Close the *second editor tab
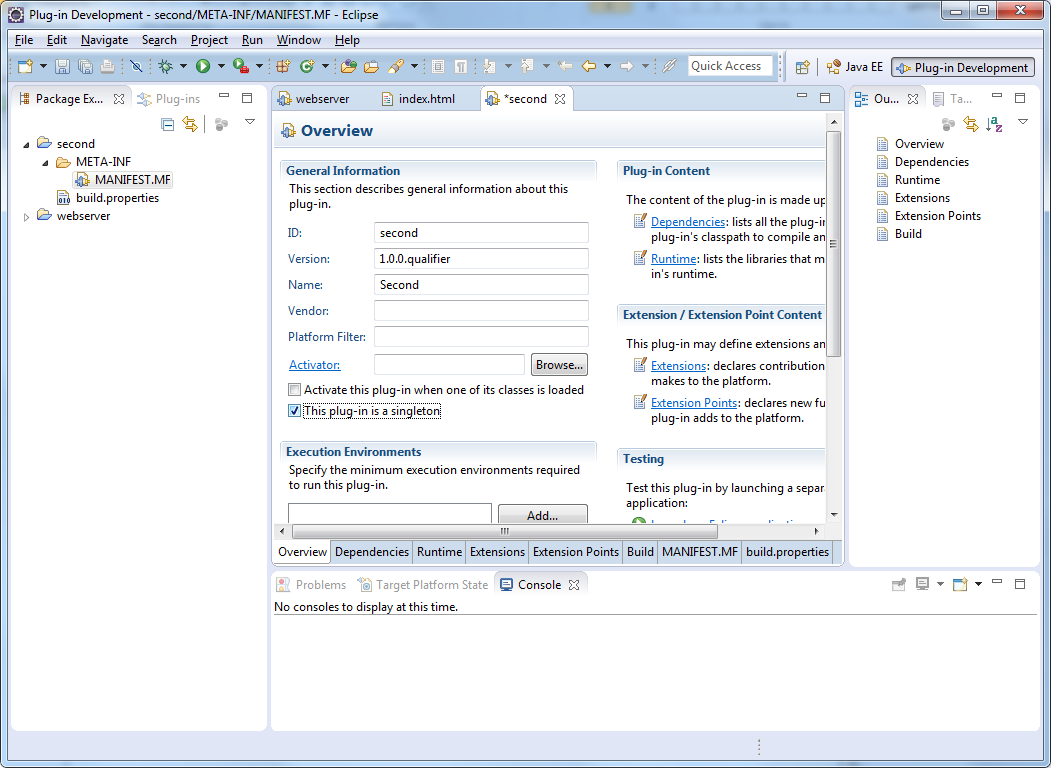This screenshot has width=1051, height=768. pos(560,99)
